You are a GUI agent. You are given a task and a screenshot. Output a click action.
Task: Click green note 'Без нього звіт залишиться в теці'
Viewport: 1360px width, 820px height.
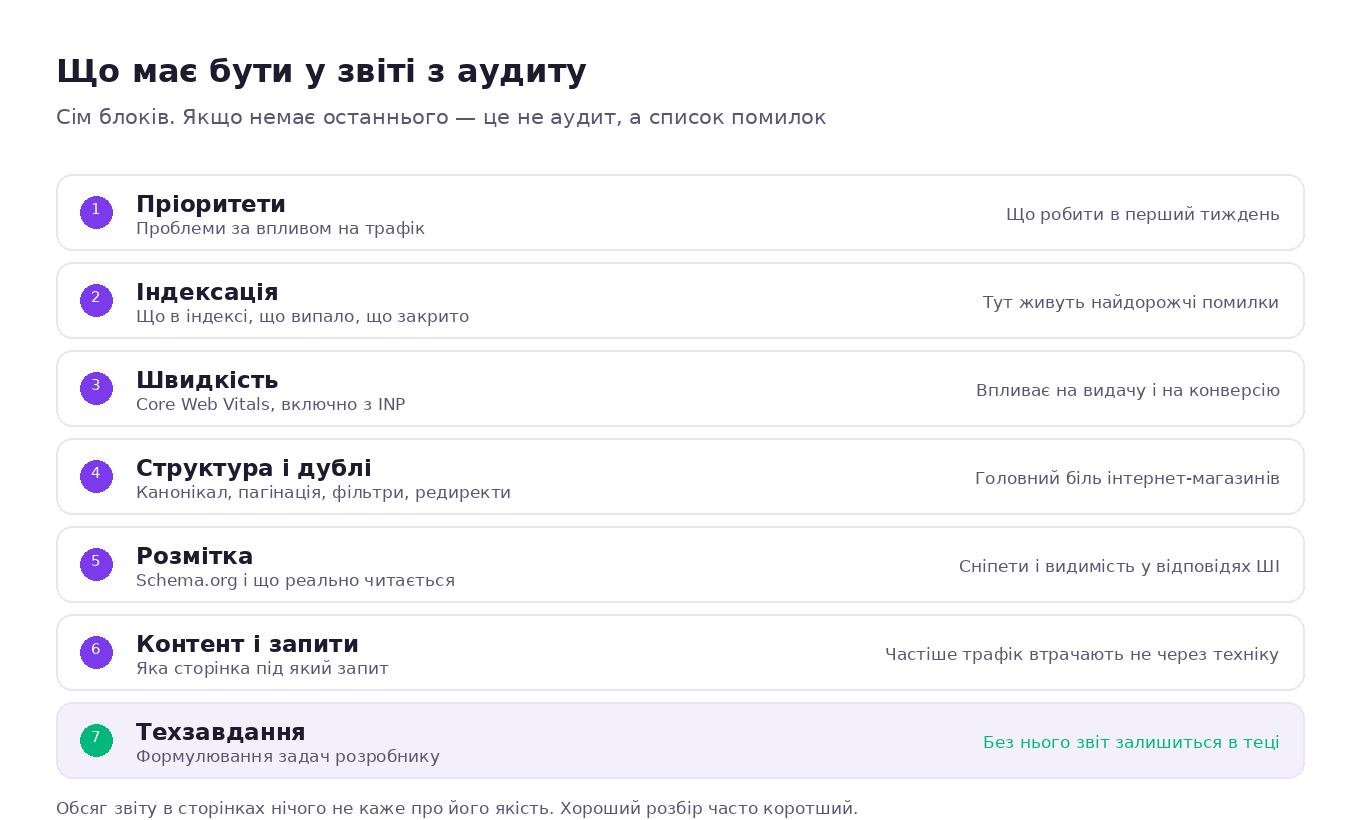pos(1131,743)
